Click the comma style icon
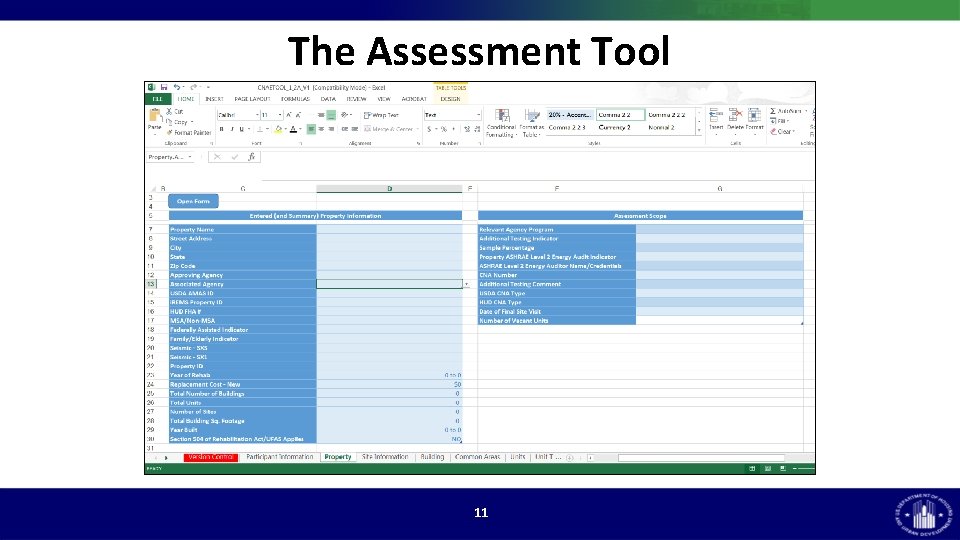960x540 pixels. click(454, 129)
